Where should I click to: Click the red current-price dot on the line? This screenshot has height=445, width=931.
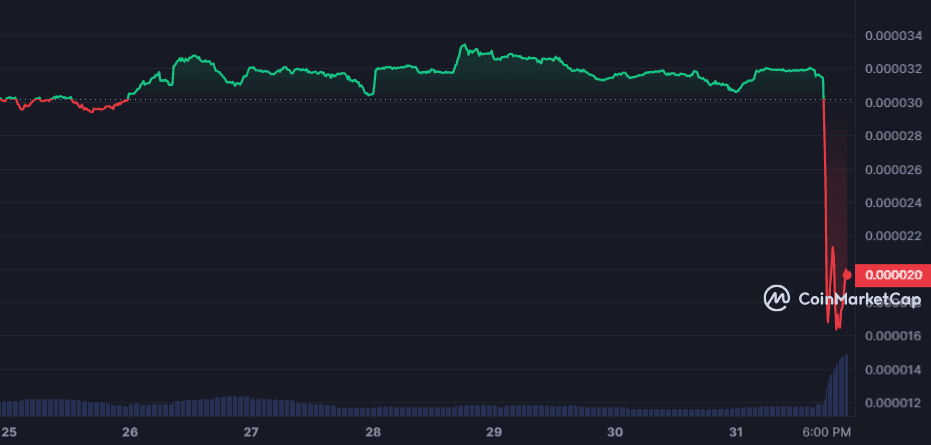click(848, 274)
